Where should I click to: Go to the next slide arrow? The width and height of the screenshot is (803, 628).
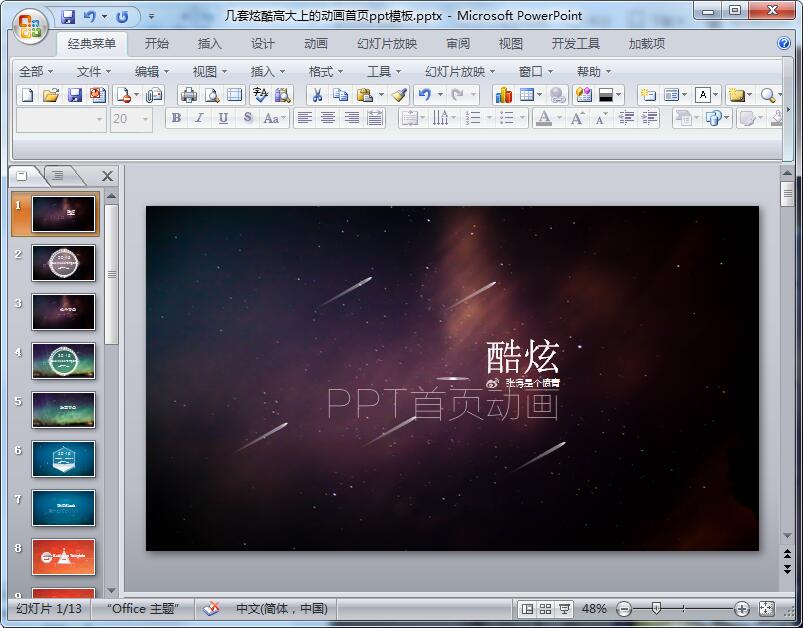pos(787,568)
